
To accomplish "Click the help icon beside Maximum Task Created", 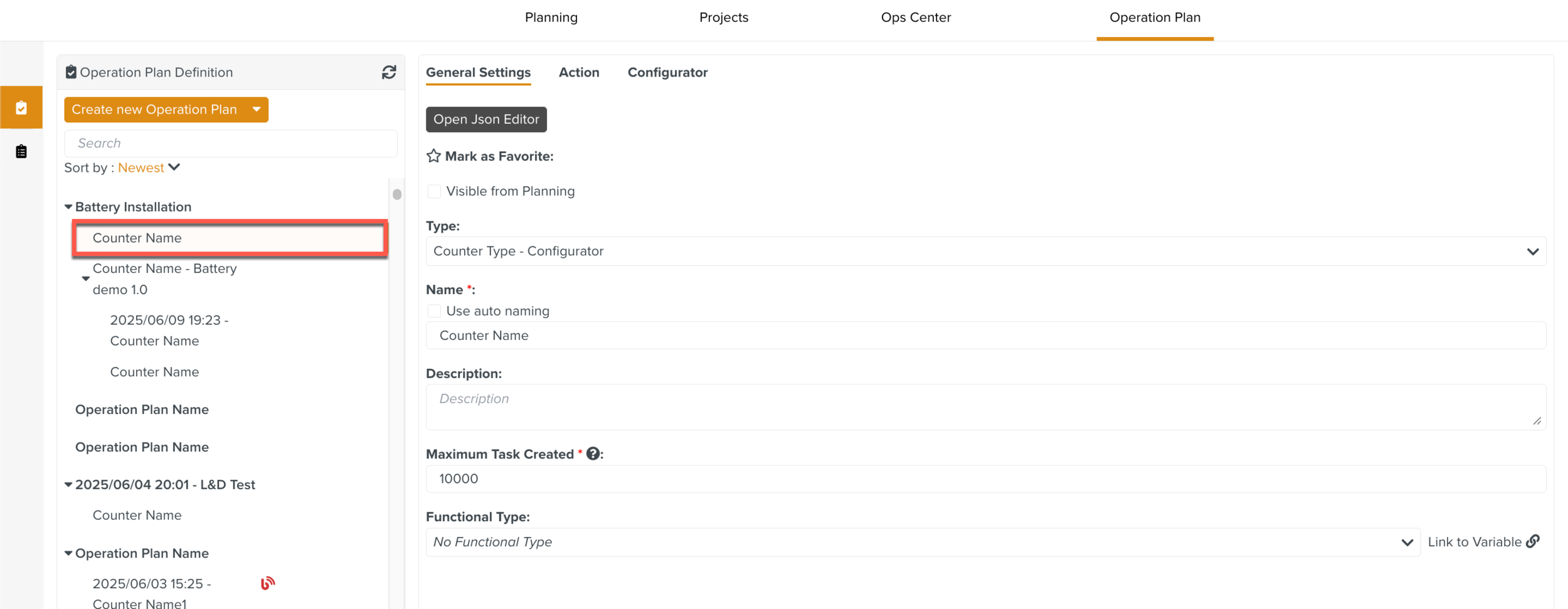I will (593, 454).
